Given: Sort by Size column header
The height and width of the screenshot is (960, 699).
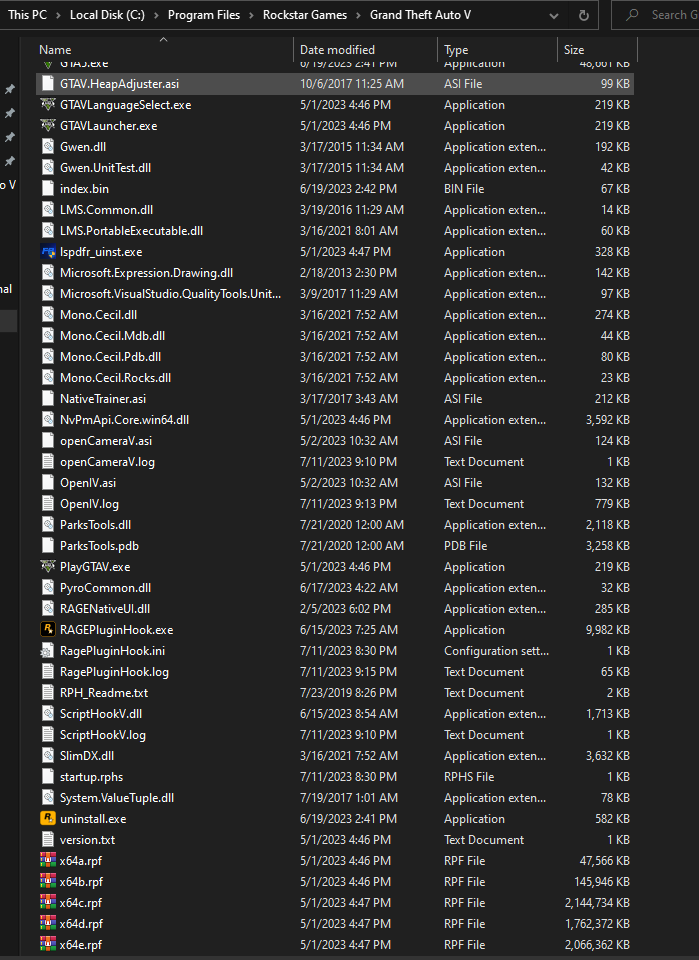Looking at the screenshot, I should [x=597, y=50].
